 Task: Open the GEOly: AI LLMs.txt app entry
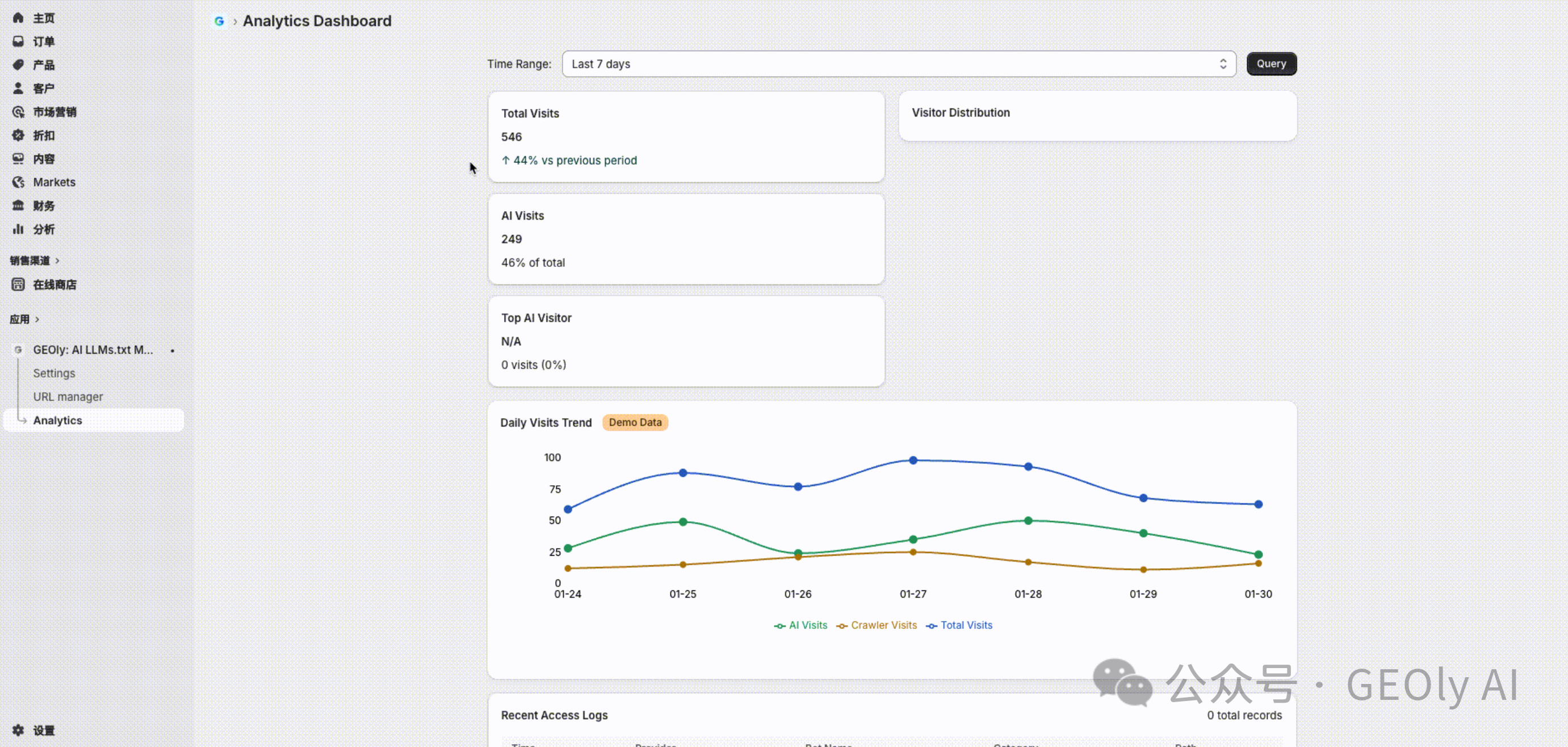[x=93, y=350]
